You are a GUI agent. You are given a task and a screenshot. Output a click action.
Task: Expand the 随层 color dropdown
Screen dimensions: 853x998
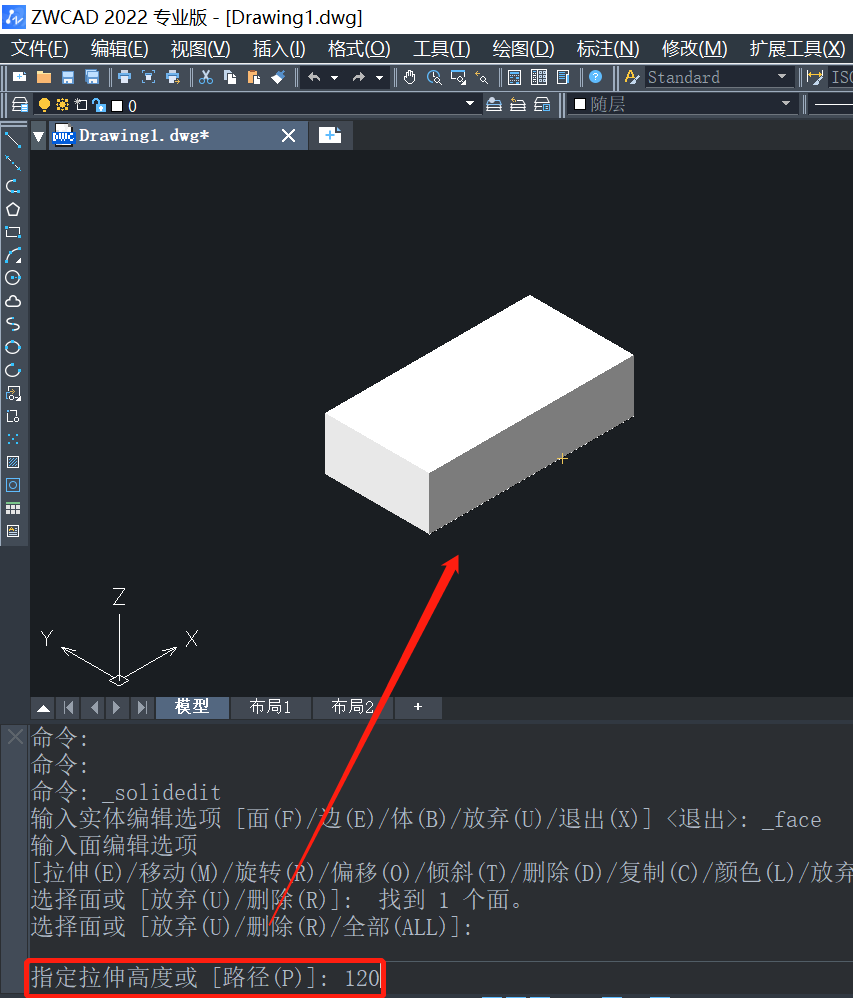tap(786, 104)
